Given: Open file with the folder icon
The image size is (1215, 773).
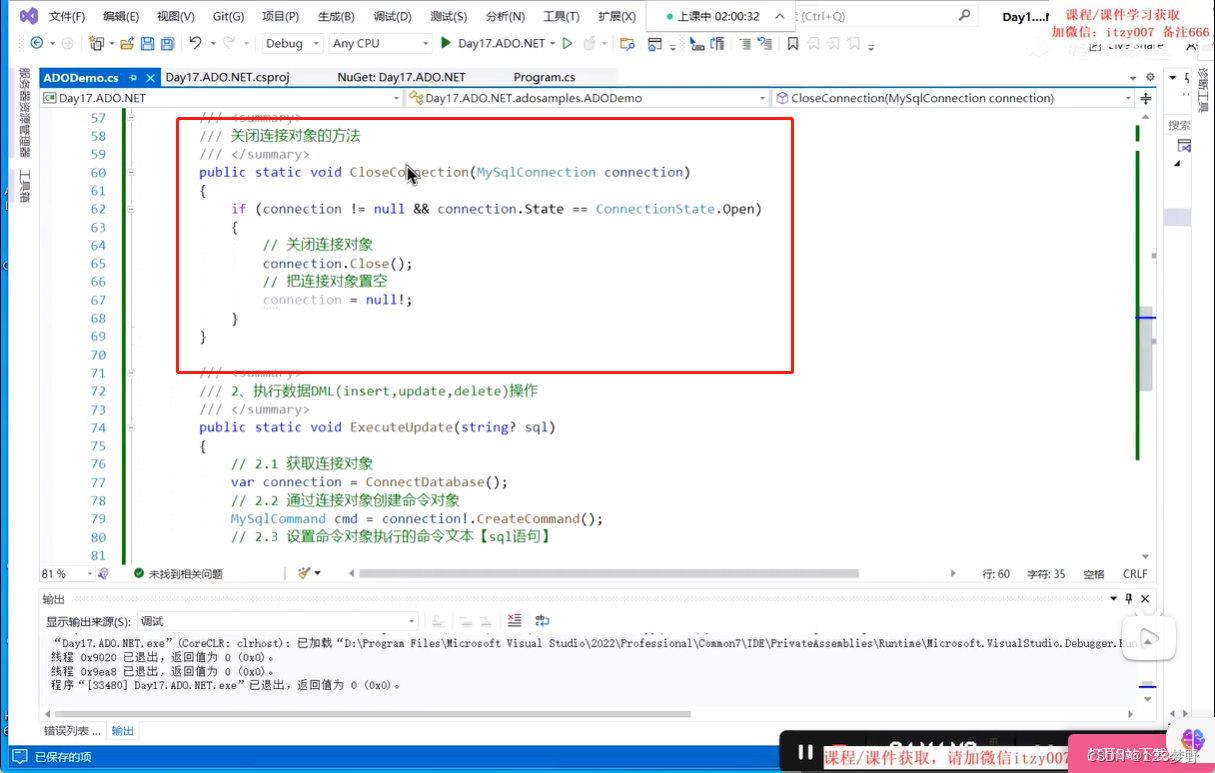Looking at the screenshot, I should [x=127, y=43].
